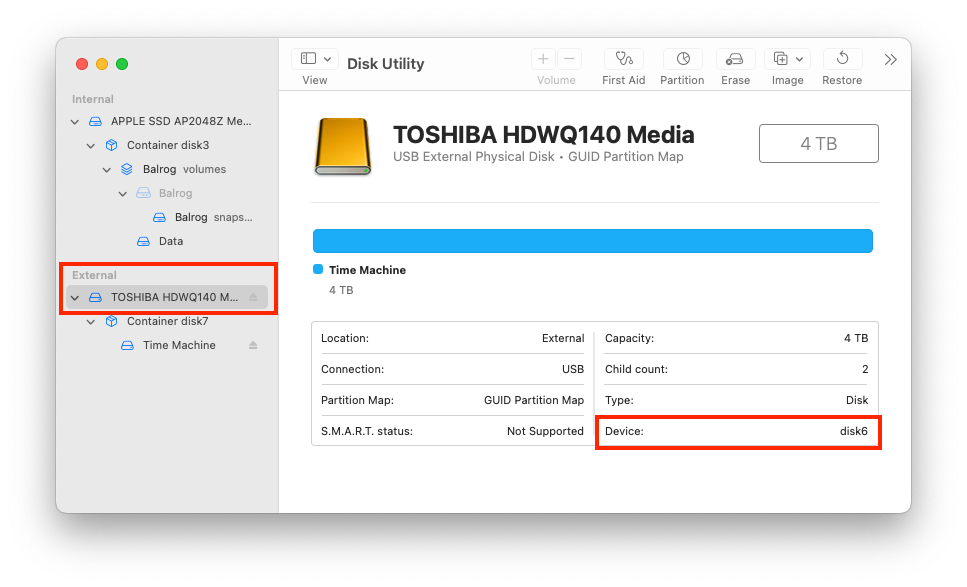967x587 pixels.
Task: Add a volume with the plus button
Action: (x=543, y=59)
